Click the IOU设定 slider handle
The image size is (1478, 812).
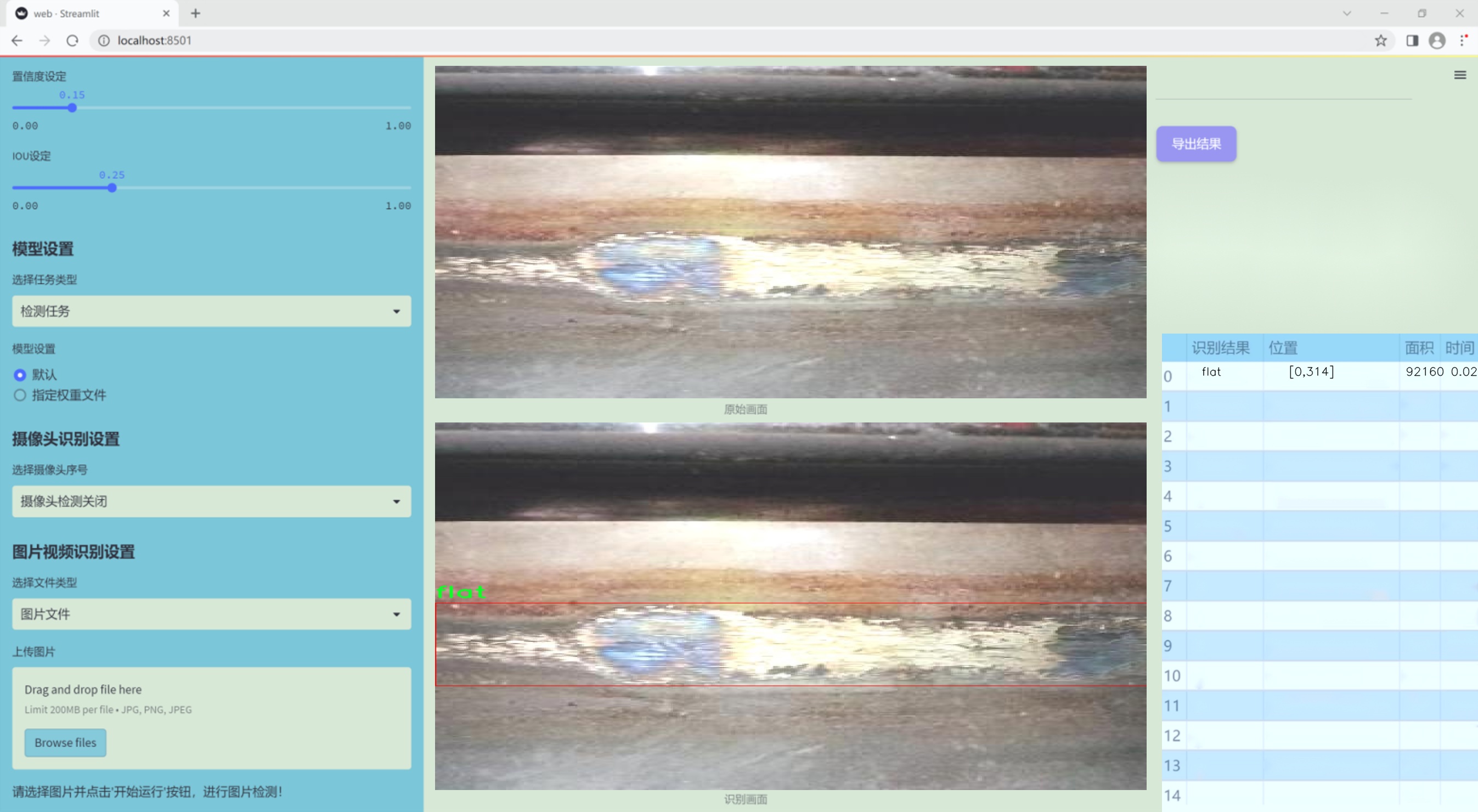tap(112, 188)
